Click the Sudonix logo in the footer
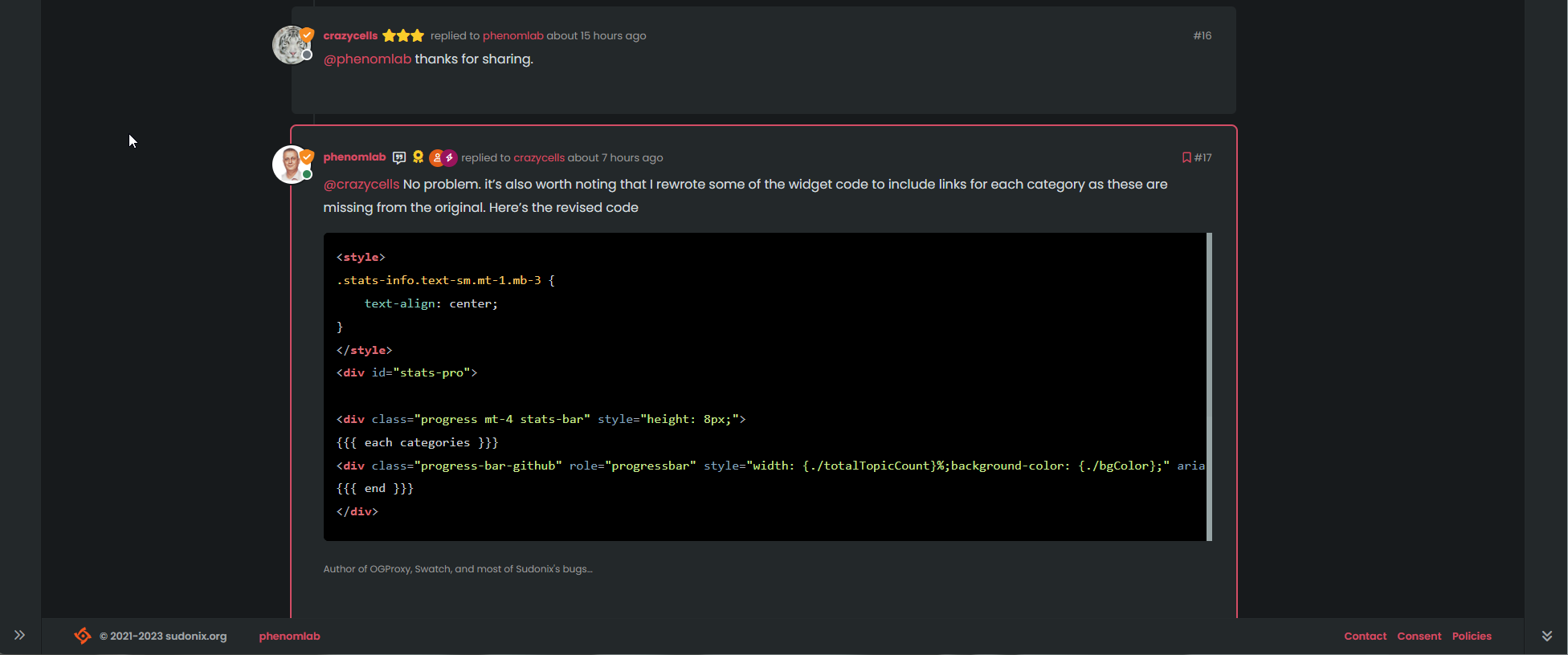1568x655 pixels. pos(83,636)
